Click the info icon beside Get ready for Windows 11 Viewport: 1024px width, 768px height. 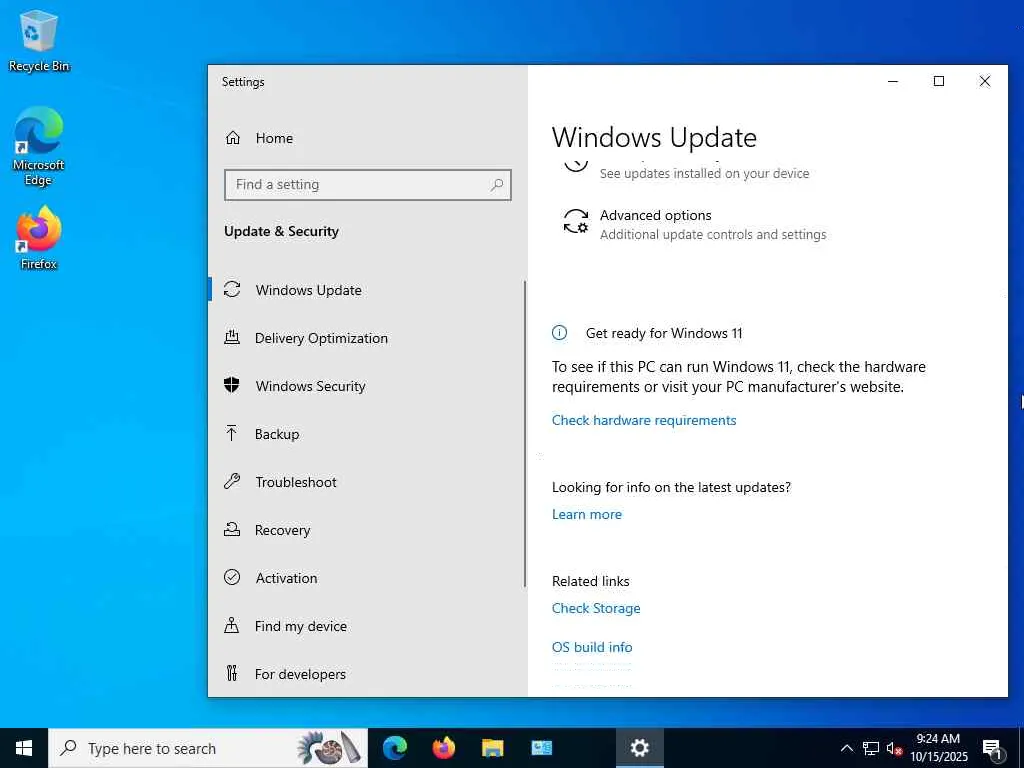560,333
